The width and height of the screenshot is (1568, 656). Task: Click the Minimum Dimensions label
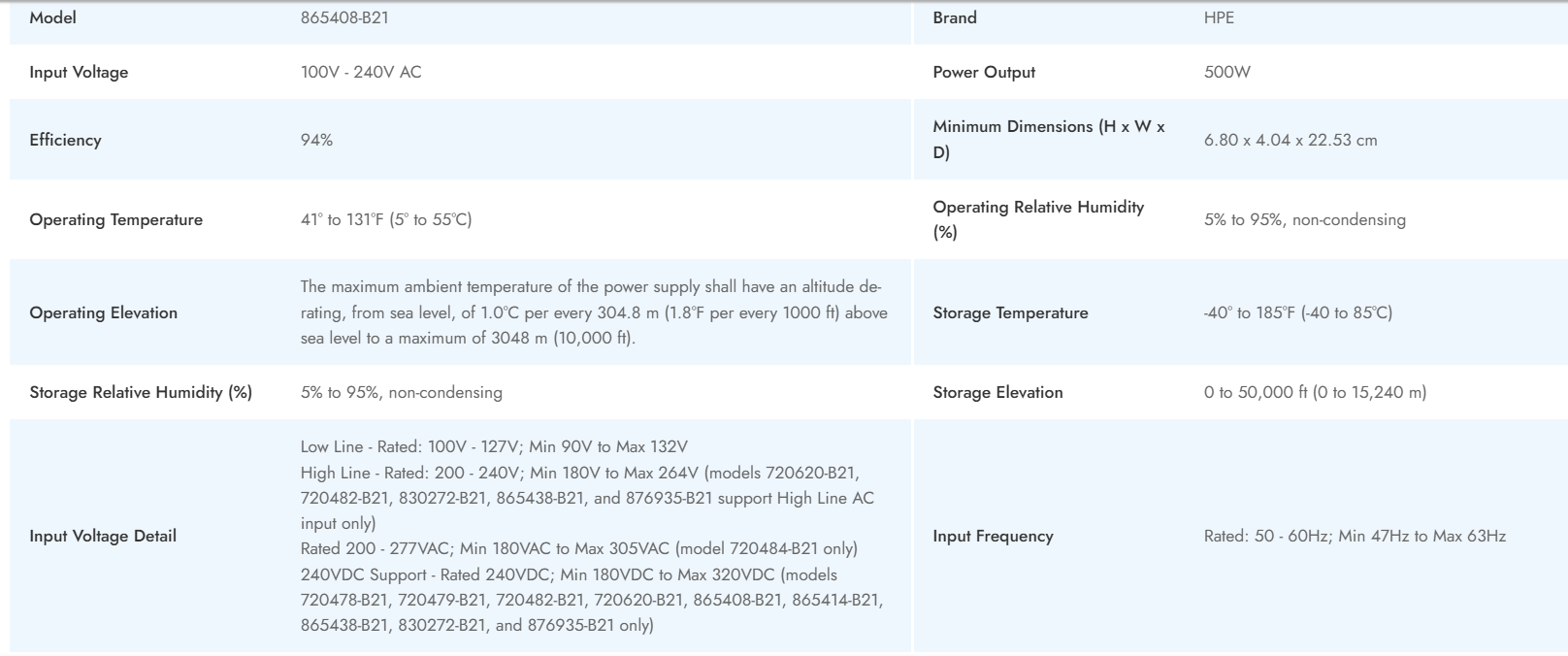(1048, 139)
